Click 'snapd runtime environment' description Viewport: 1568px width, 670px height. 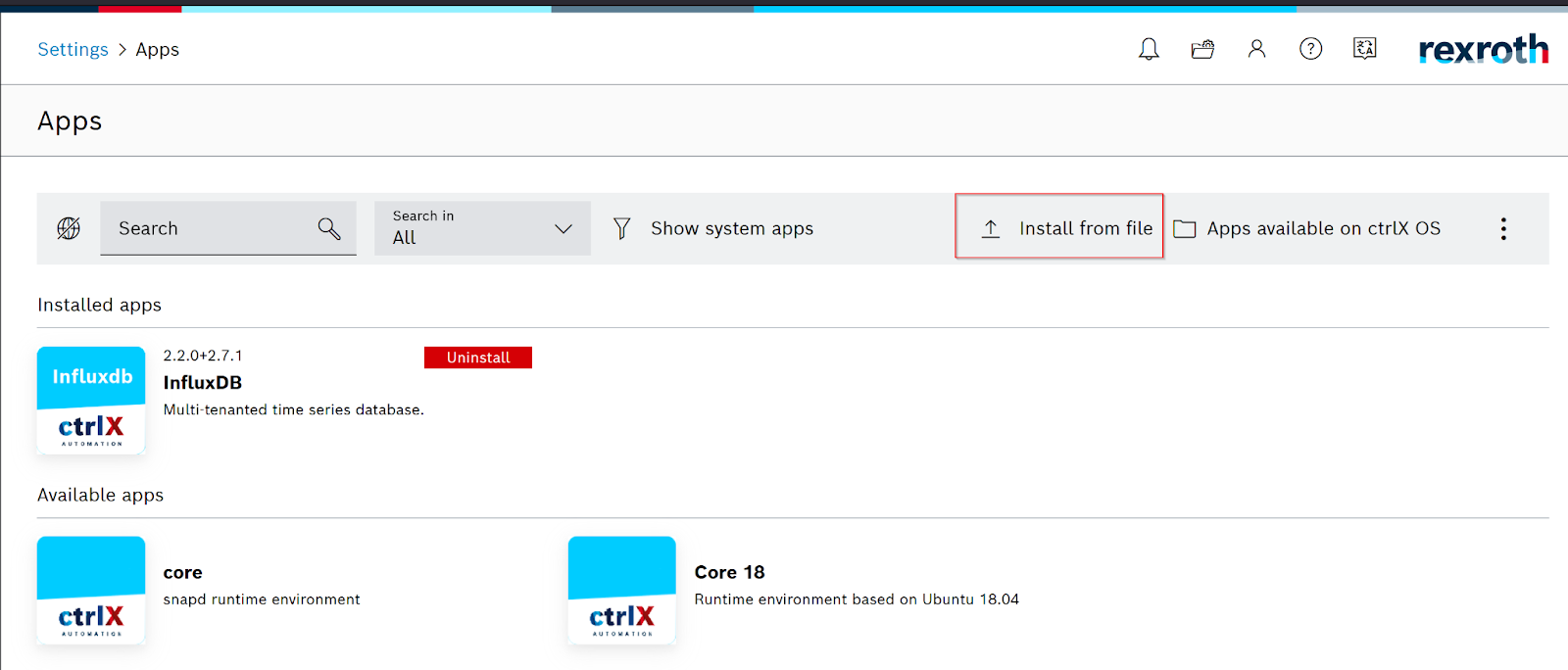pyautogui.click(x=262, y=599)
